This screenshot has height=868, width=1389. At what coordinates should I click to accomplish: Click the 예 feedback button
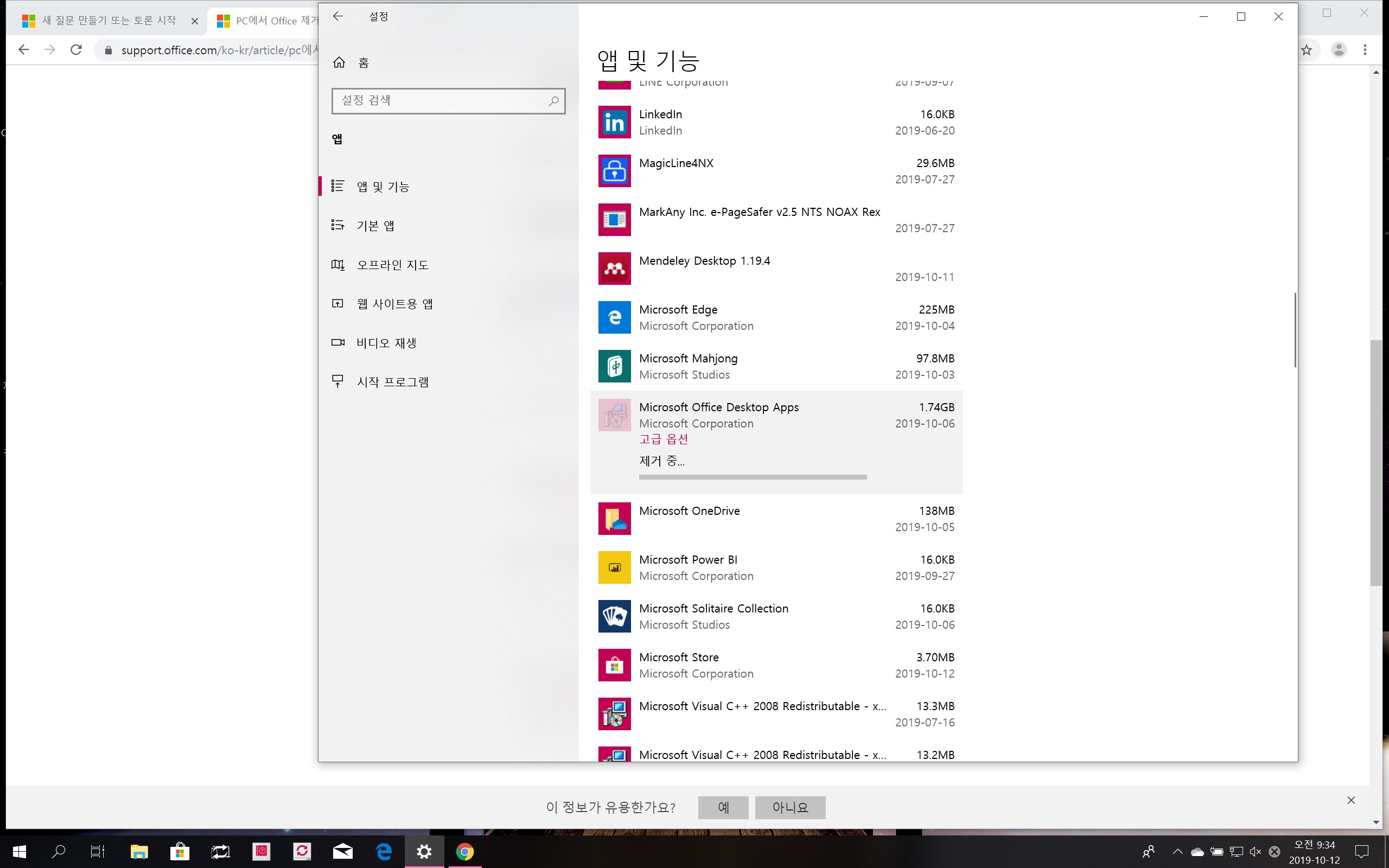[723, 807]
